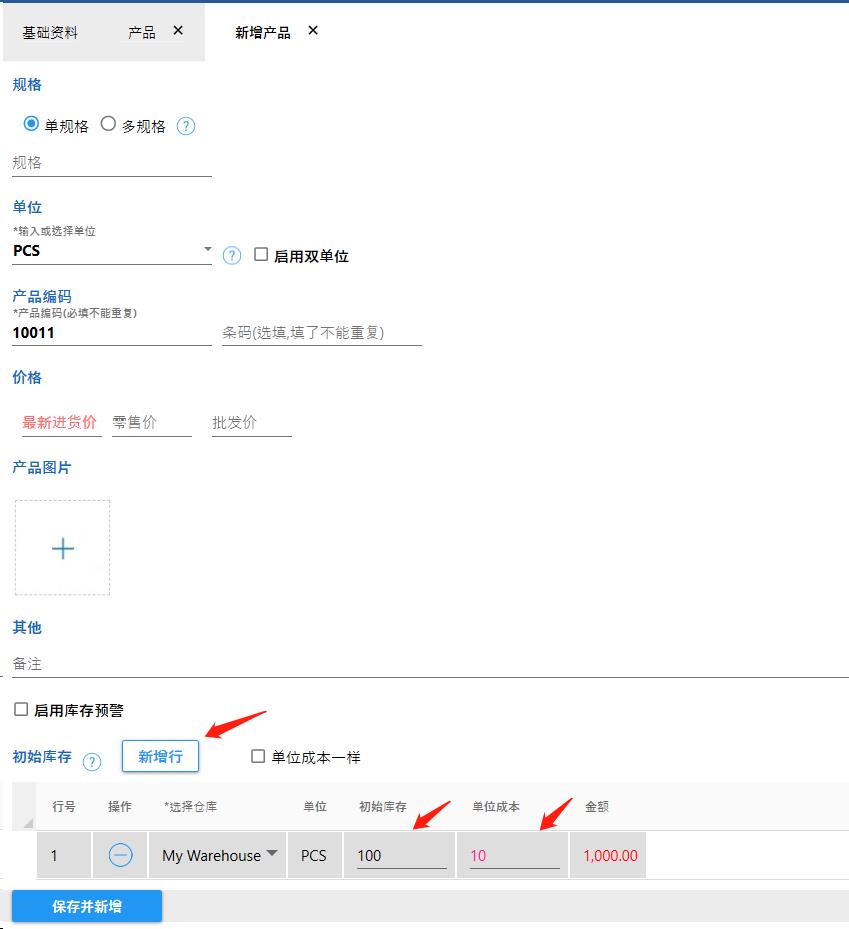Click the 新增行 button
The height and width of the screenshot is (929, 849).
click(x=160, y=757)
